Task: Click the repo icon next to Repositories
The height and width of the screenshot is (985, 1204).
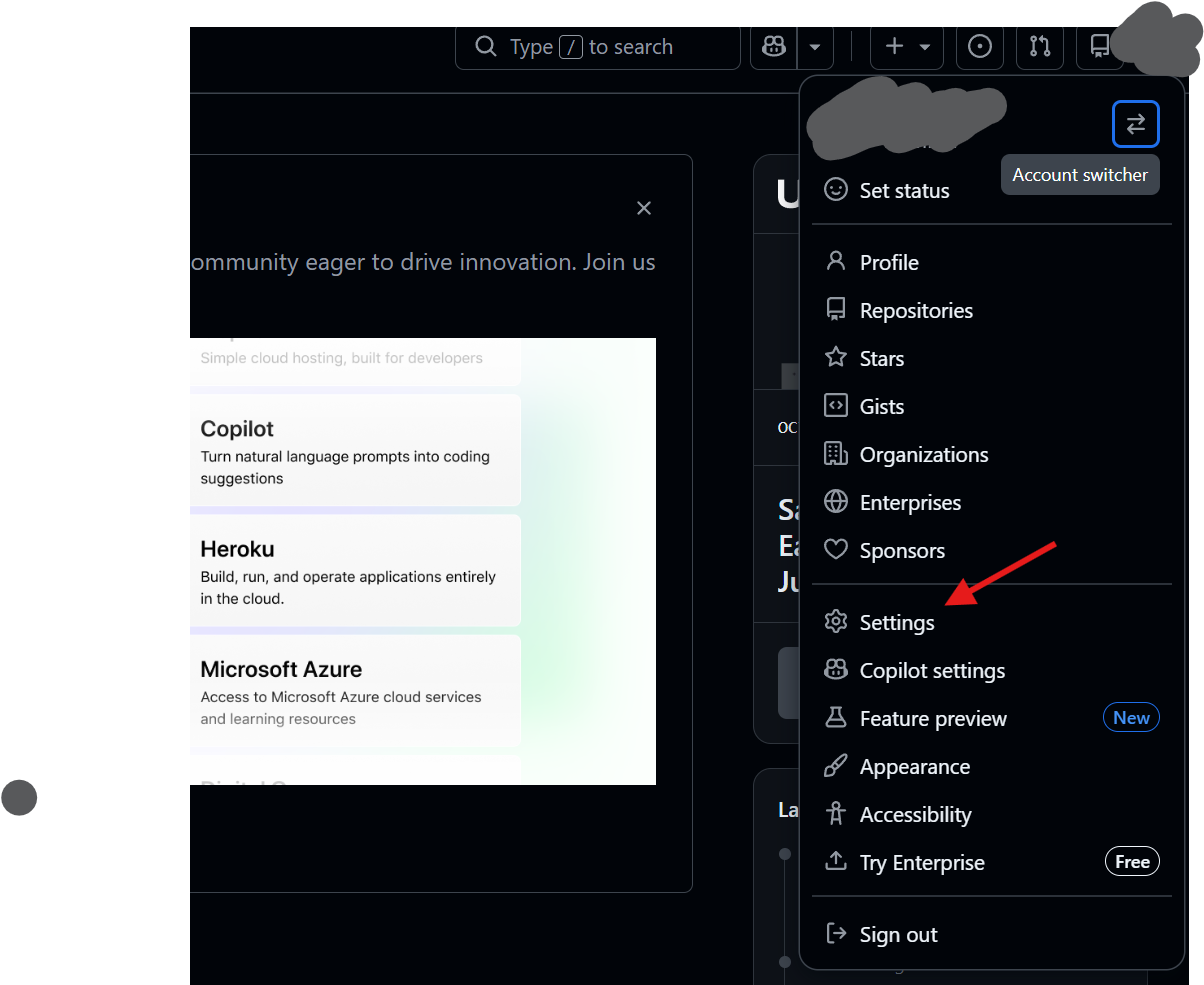Action: click(836, 309)
